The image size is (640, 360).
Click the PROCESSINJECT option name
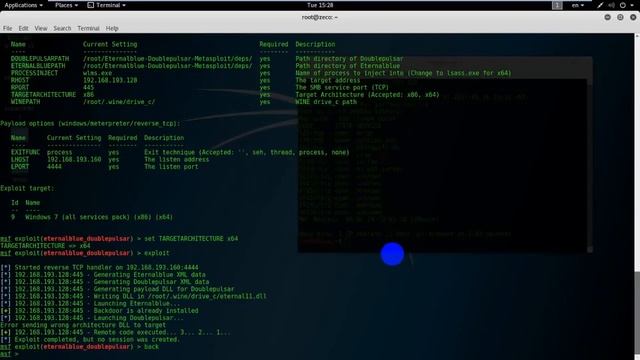tap(34, 73)
